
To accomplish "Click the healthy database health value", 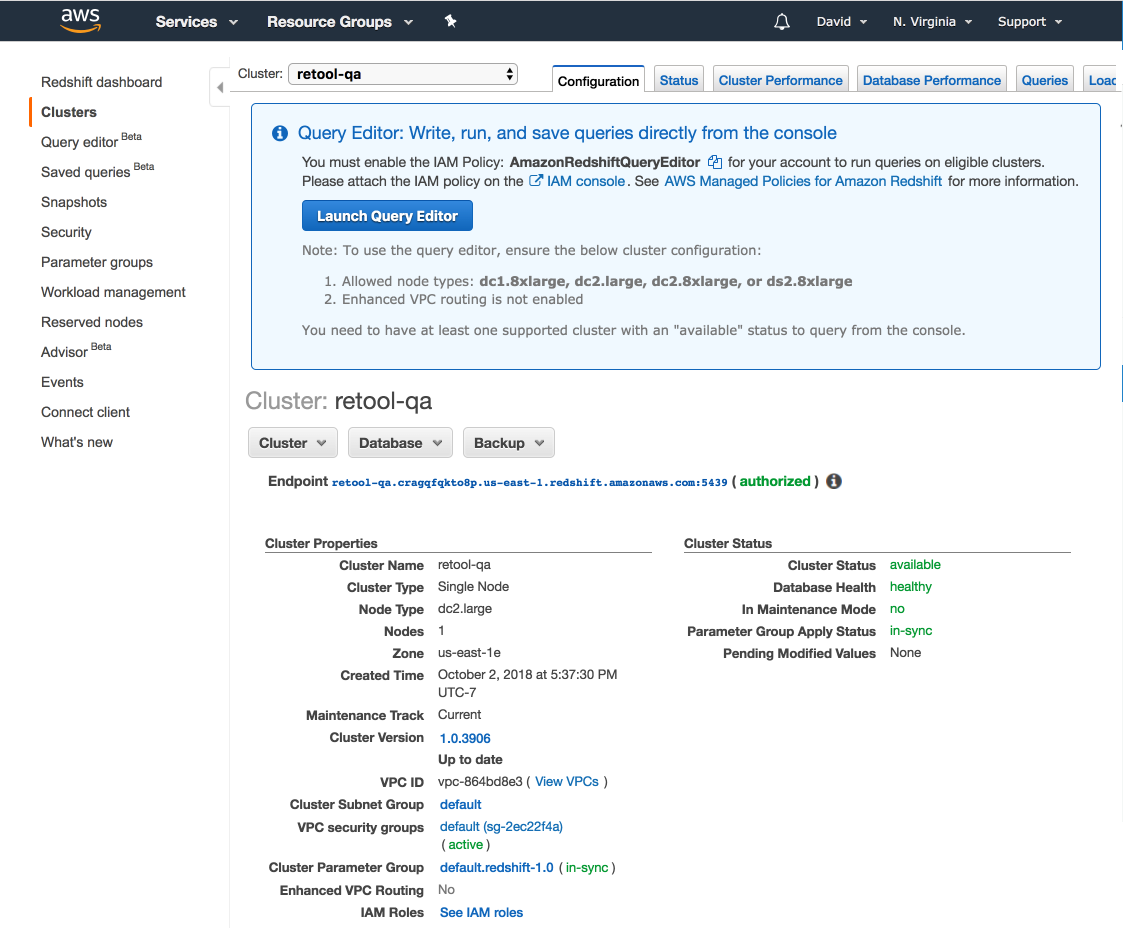I will pos(910,586).
